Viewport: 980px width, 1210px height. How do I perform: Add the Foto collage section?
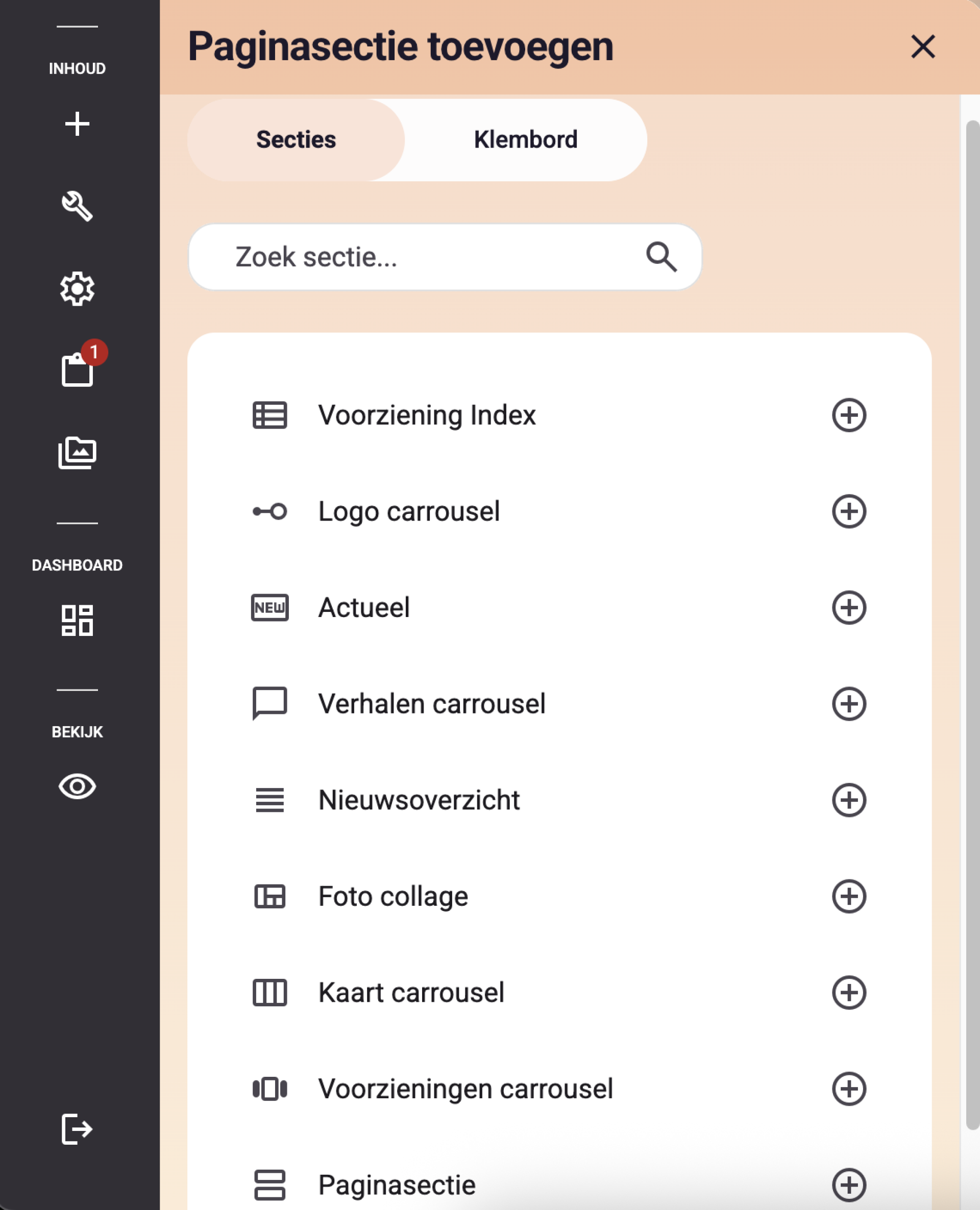click(848, 896)
